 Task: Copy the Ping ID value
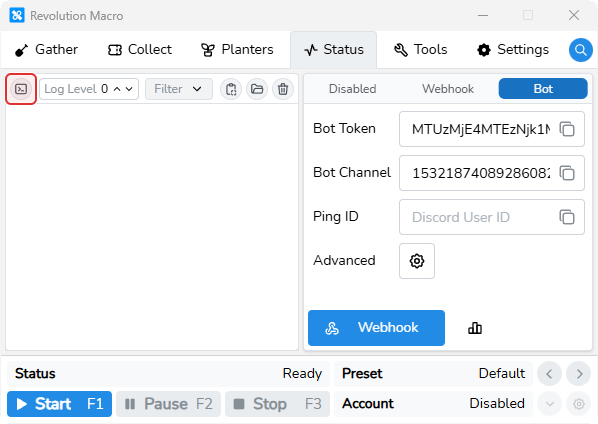pos(567,217)
